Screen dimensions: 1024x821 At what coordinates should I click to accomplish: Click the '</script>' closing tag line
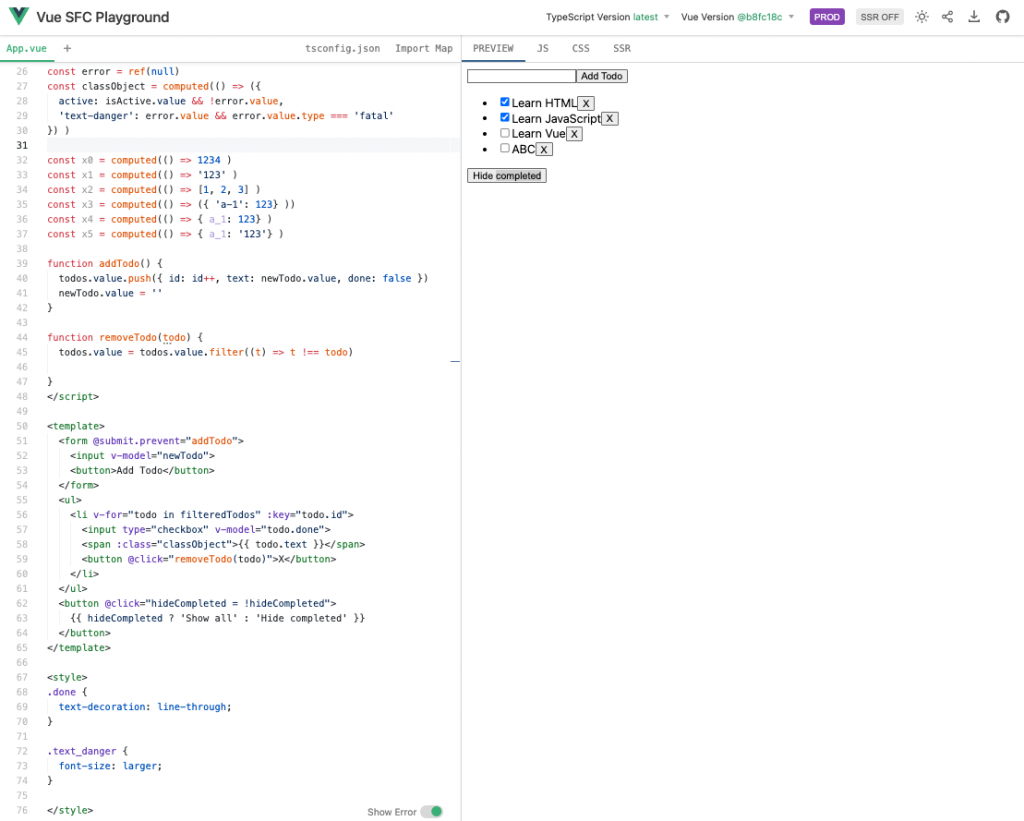tap(73, 396)
